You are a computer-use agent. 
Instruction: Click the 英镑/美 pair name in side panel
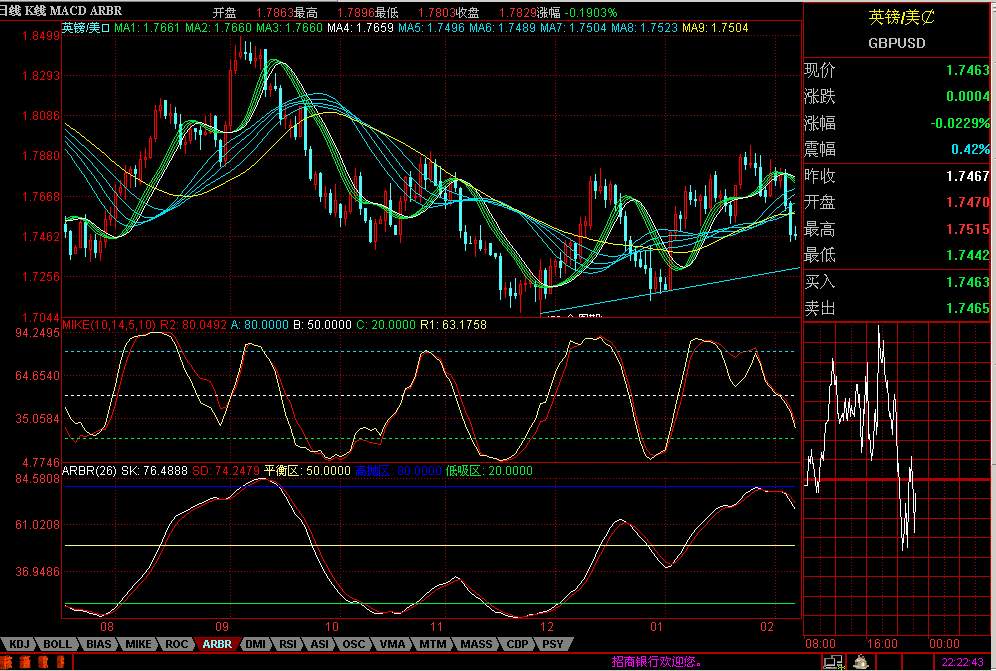(901, 17)
